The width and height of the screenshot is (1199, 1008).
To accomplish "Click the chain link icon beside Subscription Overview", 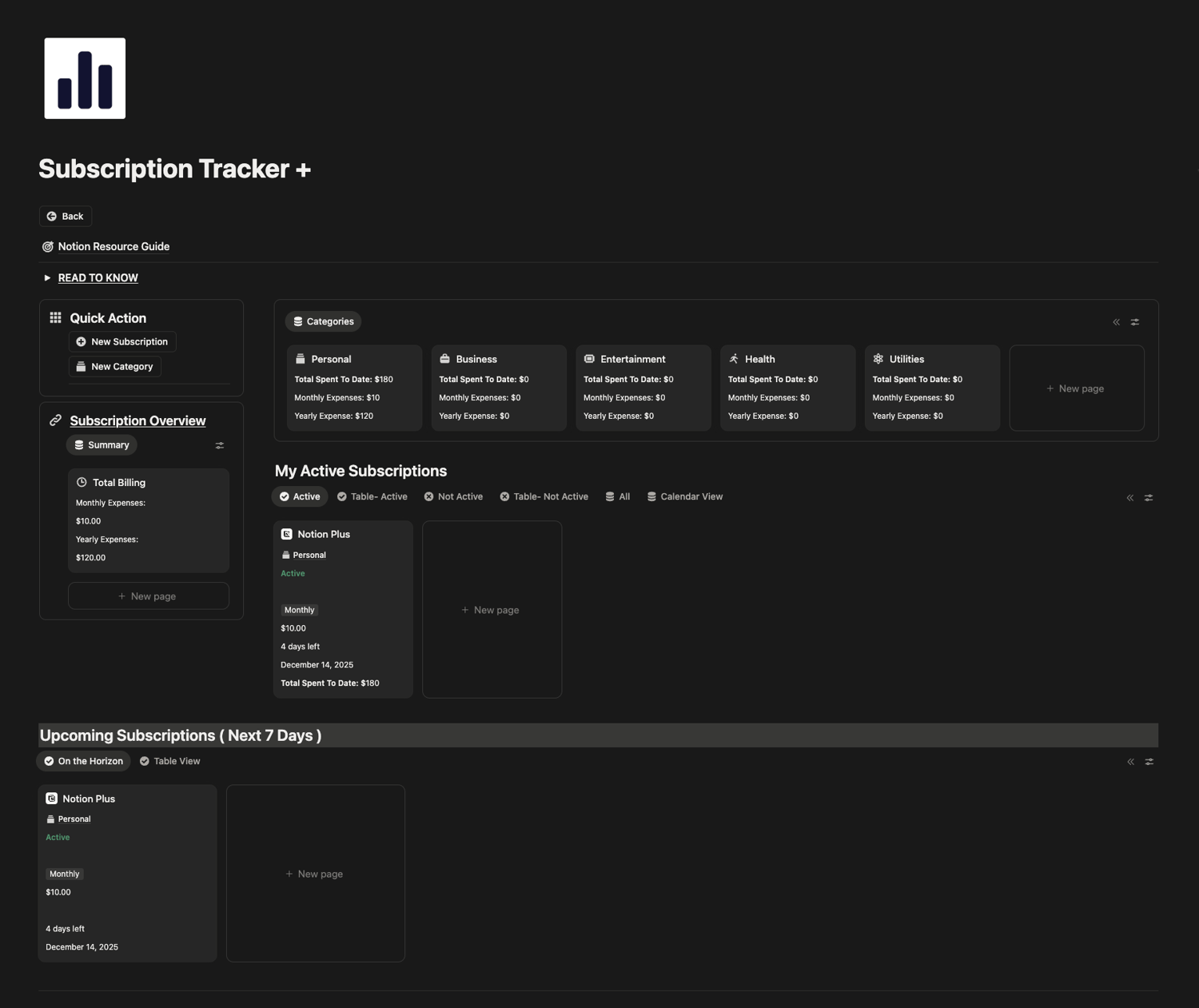I will [55, 420].
